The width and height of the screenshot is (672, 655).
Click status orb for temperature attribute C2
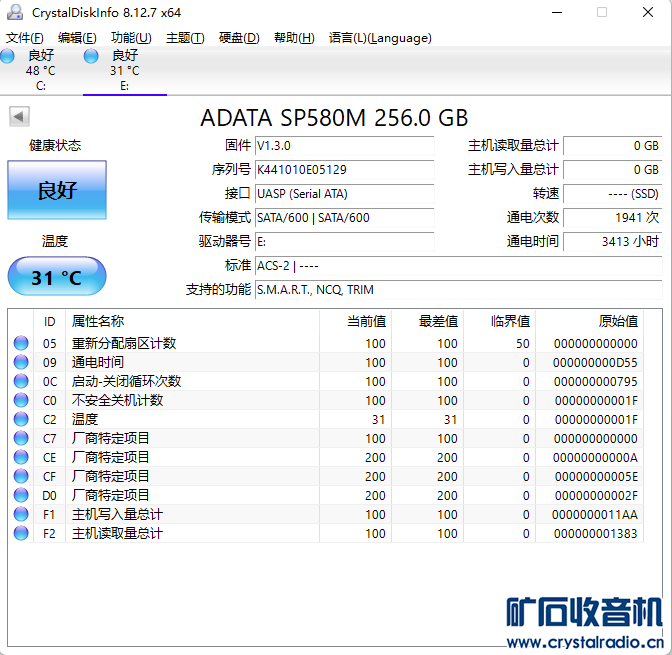pyautogui.click(x=21, y=419)
